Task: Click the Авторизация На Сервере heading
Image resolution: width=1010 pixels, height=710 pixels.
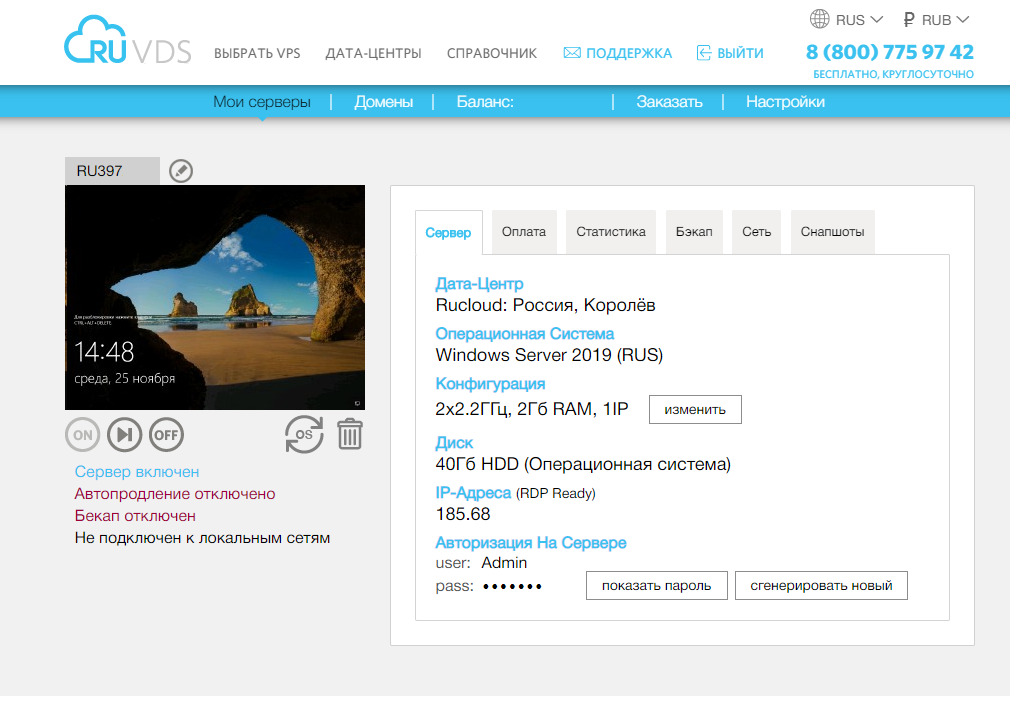Action: (531, 542)
